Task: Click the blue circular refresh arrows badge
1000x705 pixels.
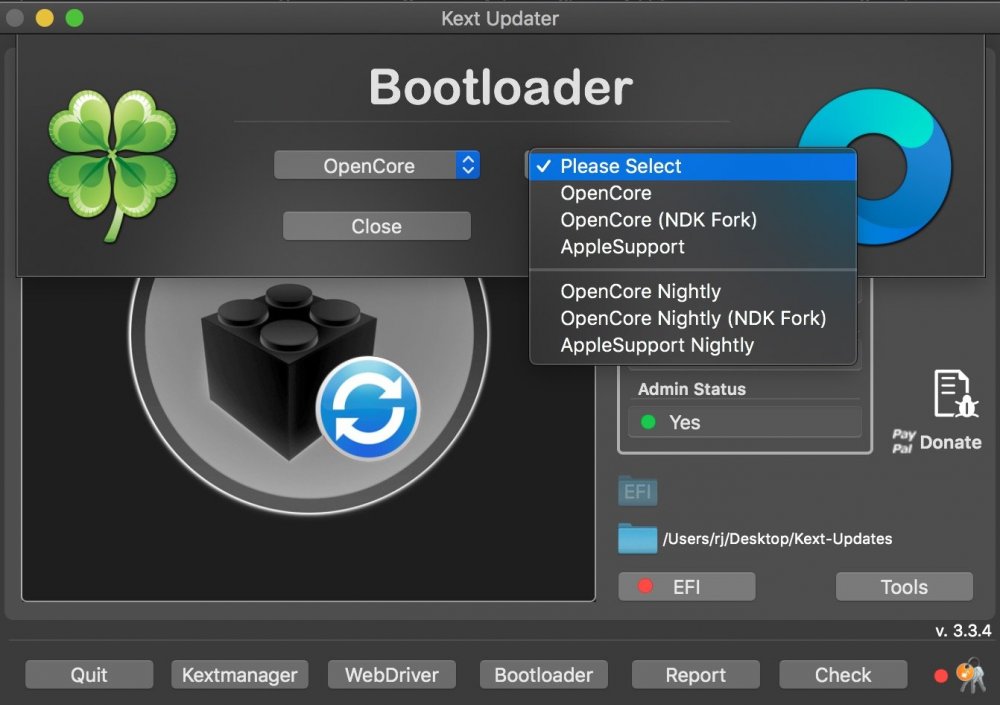Action: tap(368, 408)
